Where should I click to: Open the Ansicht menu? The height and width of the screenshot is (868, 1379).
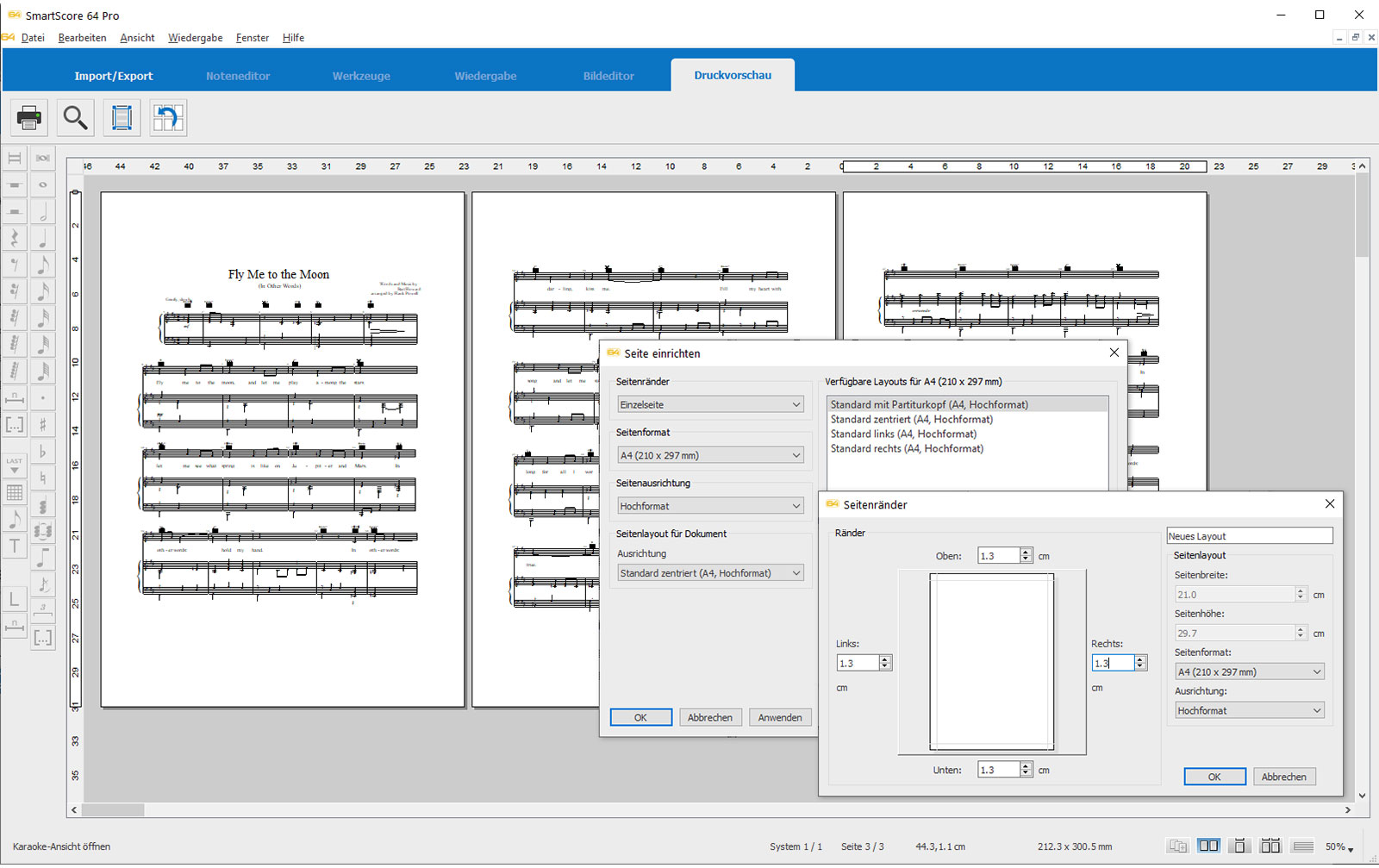[x=137, y=38]
